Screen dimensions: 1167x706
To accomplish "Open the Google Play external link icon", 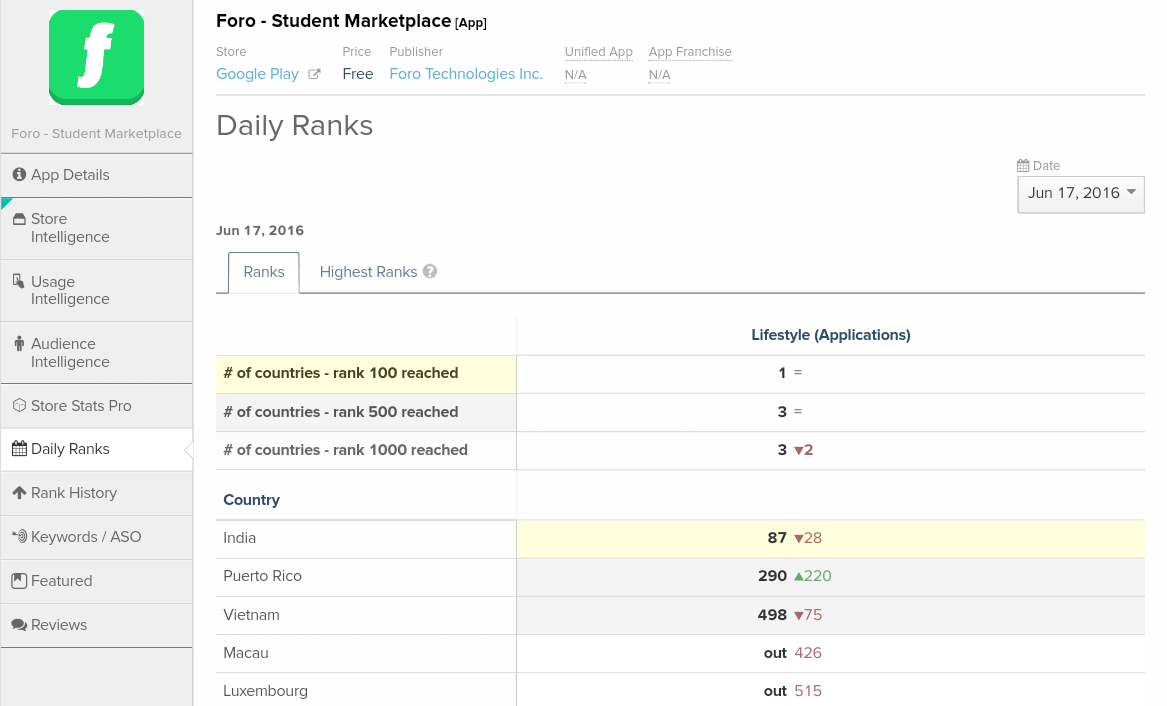I will tap(314, 74).
